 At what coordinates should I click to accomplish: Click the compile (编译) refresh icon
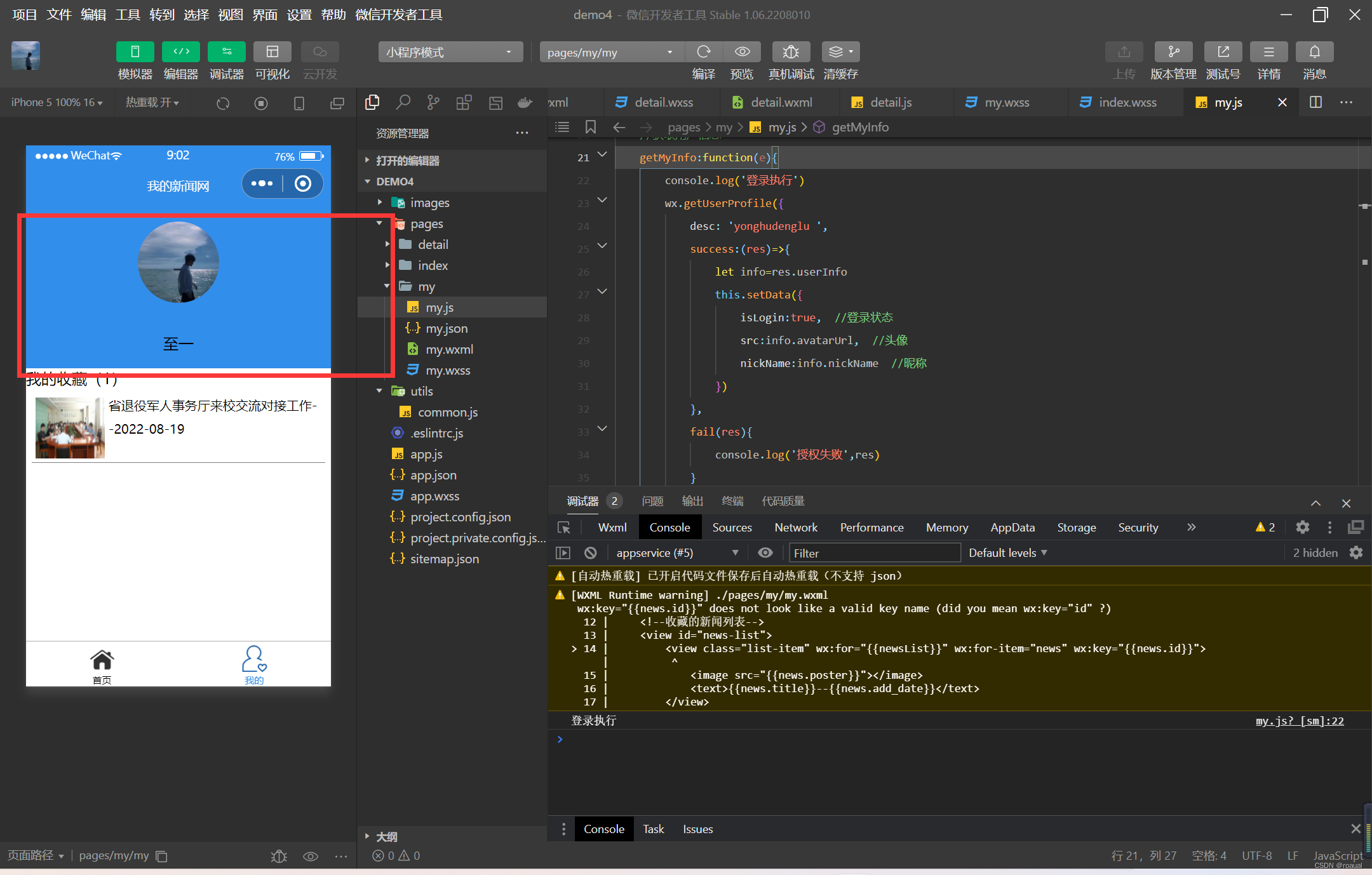703,52
